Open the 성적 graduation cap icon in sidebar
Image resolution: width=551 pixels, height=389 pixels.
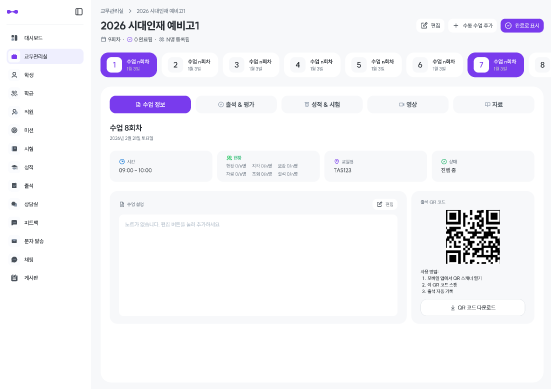(14, 167)
